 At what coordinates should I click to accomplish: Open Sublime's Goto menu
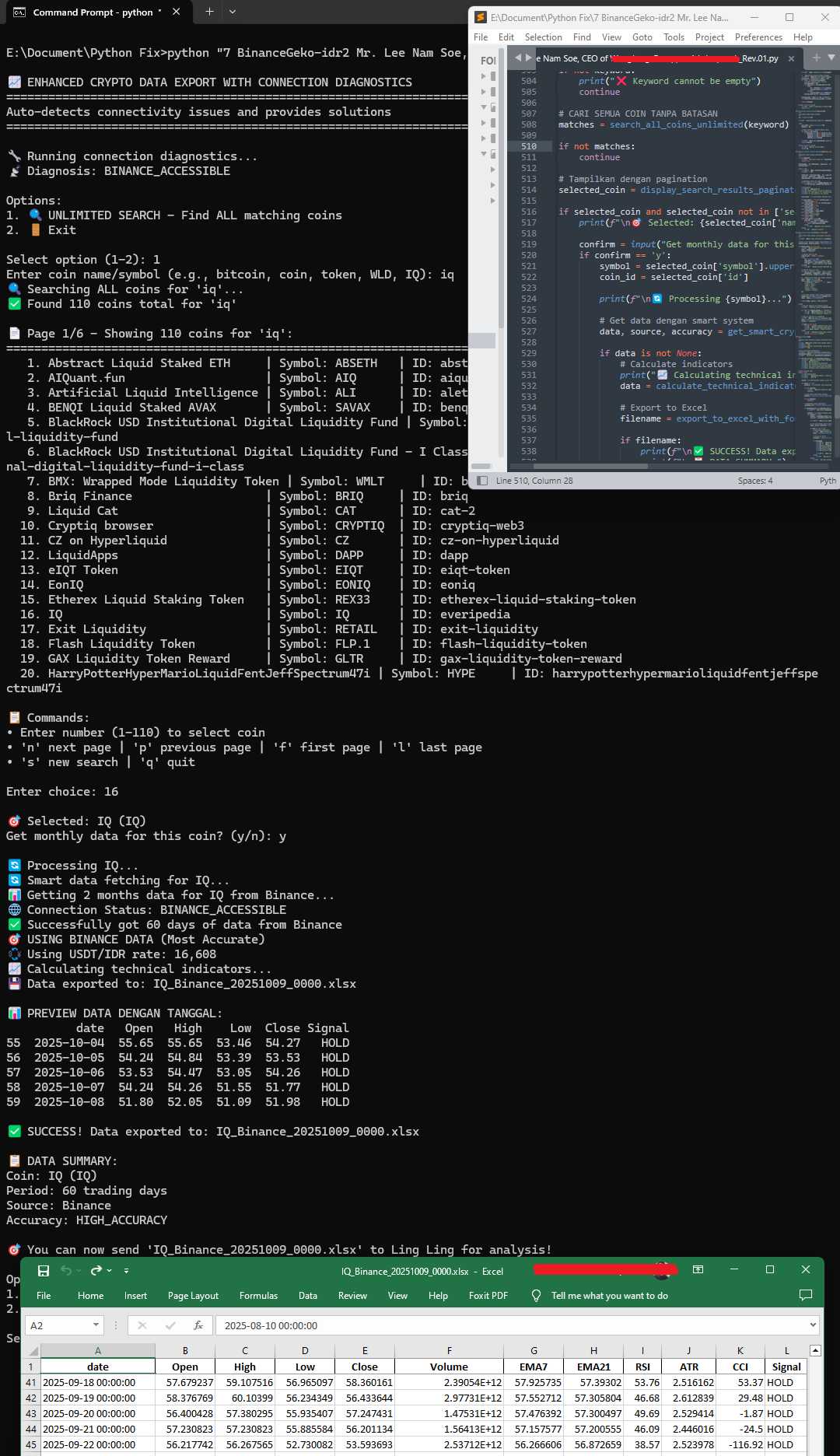[x=642, y=37]
